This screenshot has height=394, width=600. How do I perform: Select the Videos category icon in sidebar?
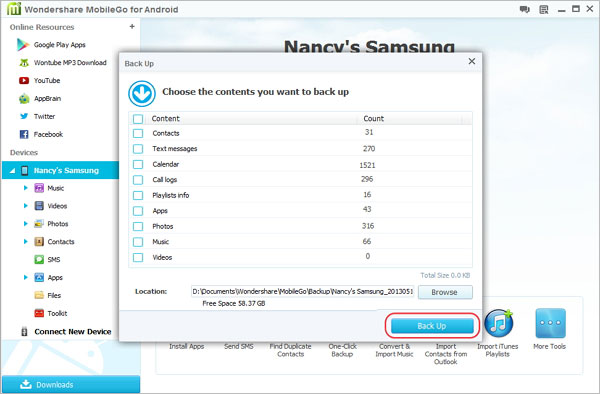[39, 206]
